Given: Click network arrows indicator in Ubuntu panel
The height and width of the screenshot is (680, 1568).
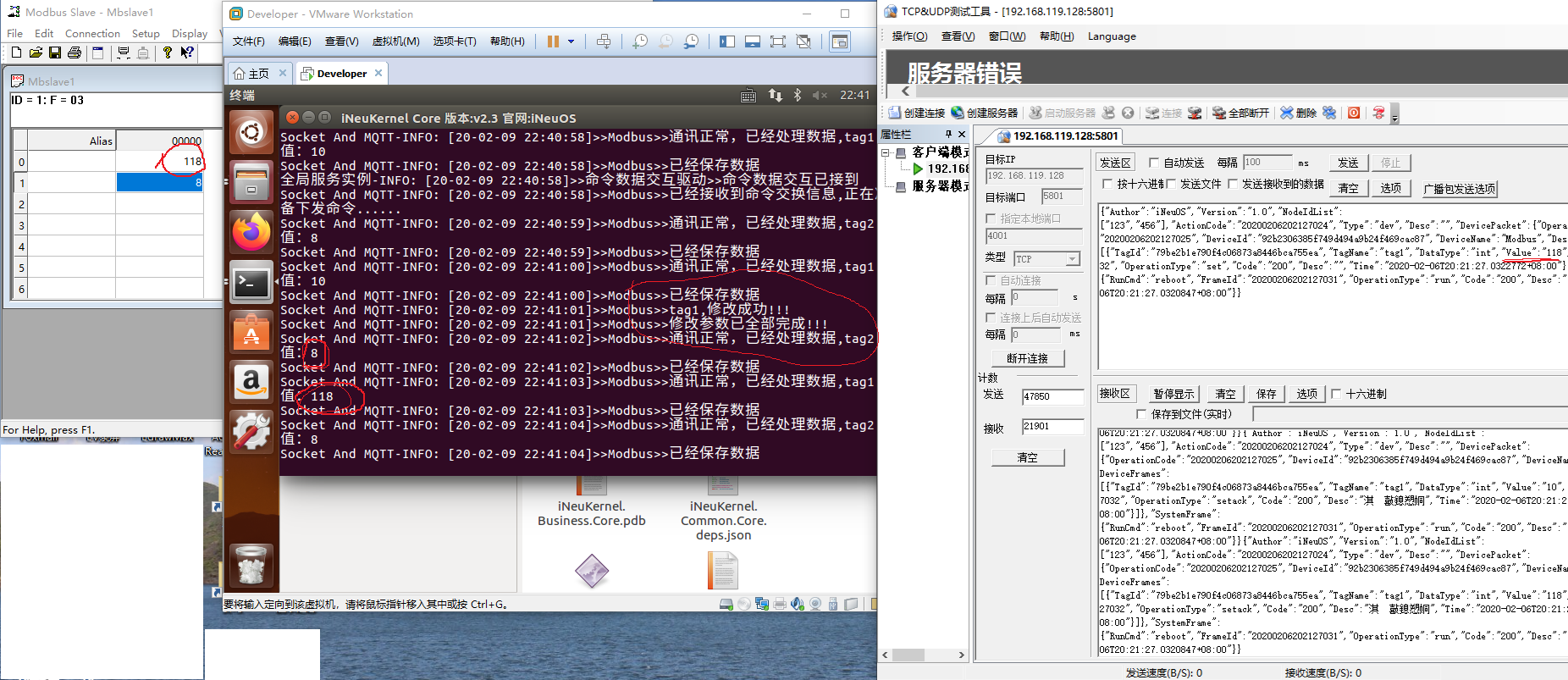Looking at the screenshot, I should [775, 95].
